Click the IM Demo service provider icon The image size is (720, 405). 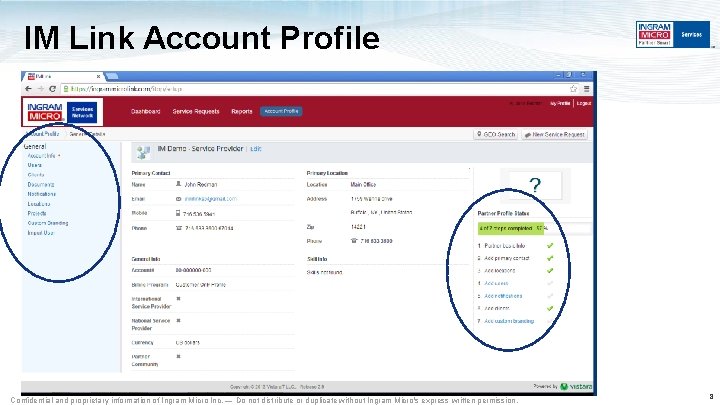click(x=143, y=152)
